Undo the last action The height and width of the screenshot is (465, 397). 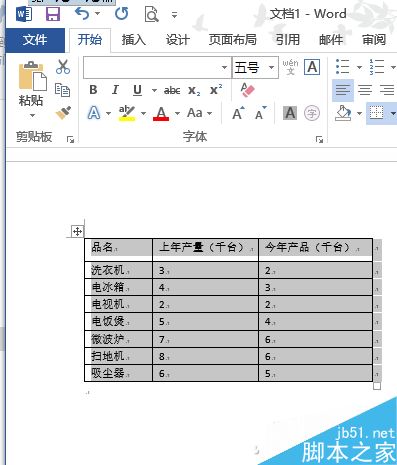click(x=82, y=14)
